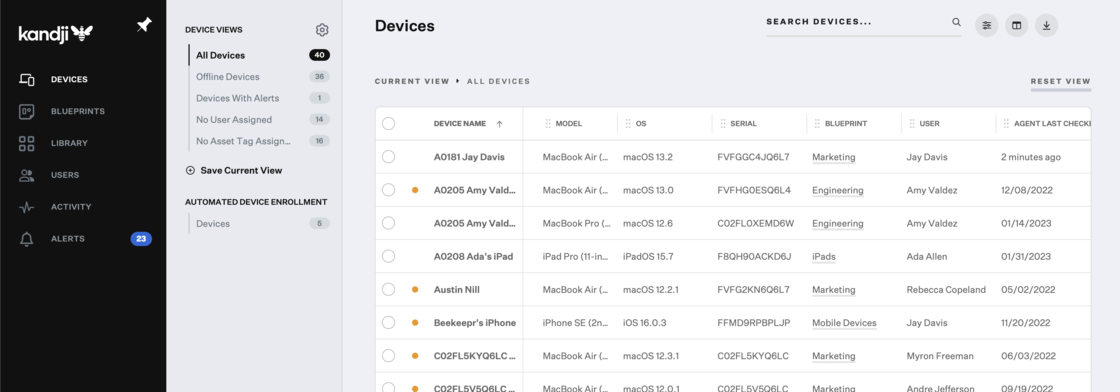Open Marketing blueprint for Jay Davis device
The height and width of the screenshot is (392, 1120).
(x=833, y=157)
